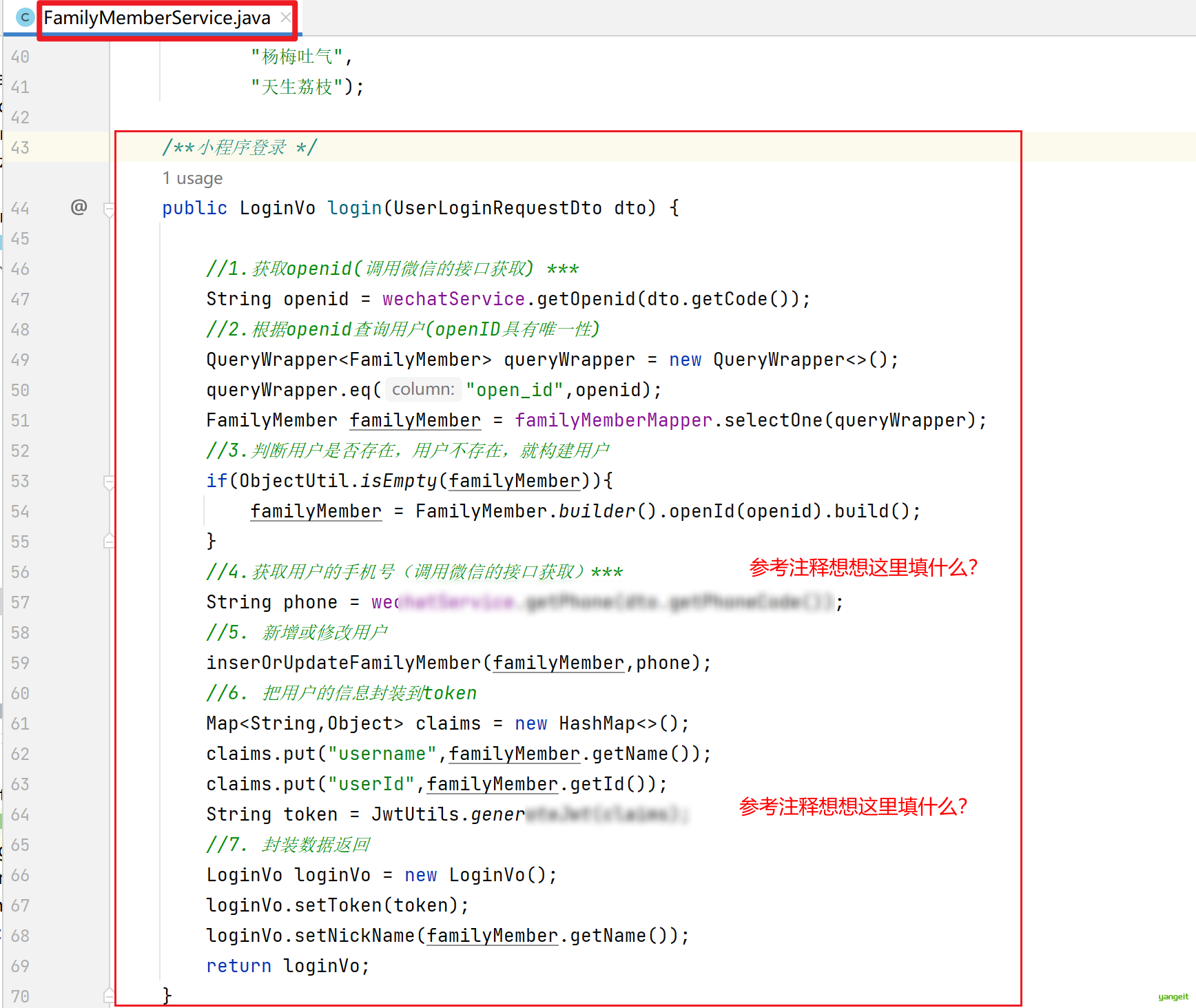
Task: Click fold end marker at line 70
Action: pos(109,996)
